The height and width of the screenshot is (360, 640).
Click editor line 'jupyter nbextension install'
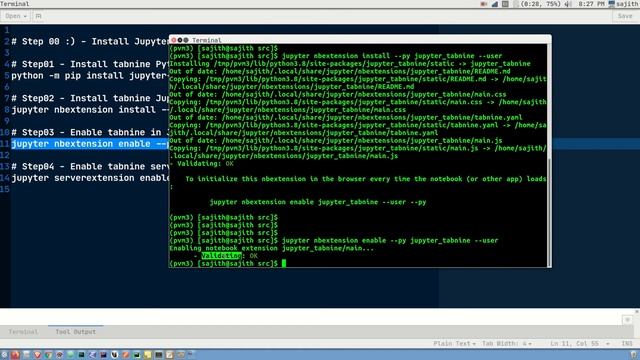point(90,110)
